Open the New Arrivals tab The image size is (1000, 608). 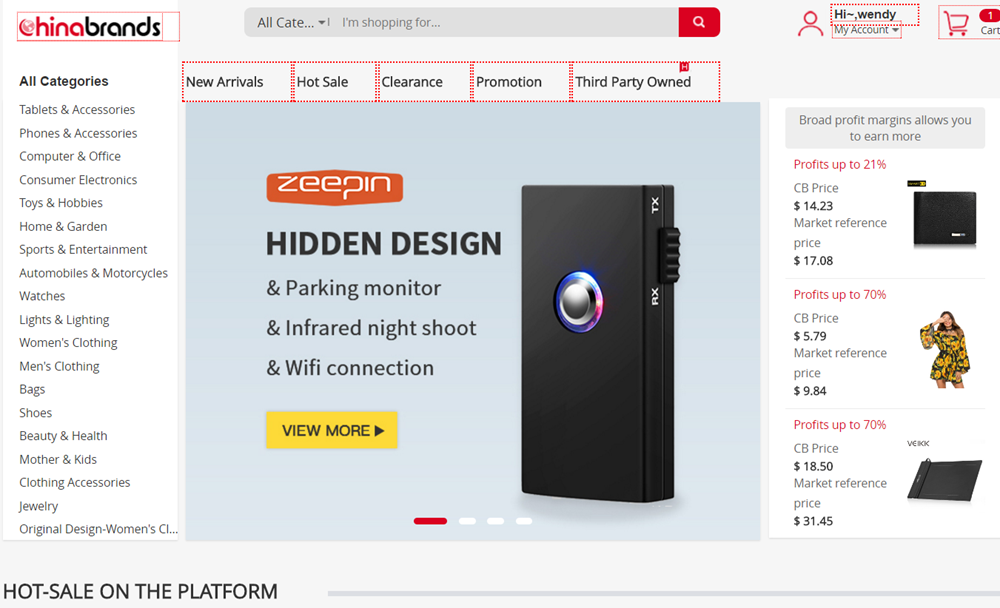(x=224, y=82)
